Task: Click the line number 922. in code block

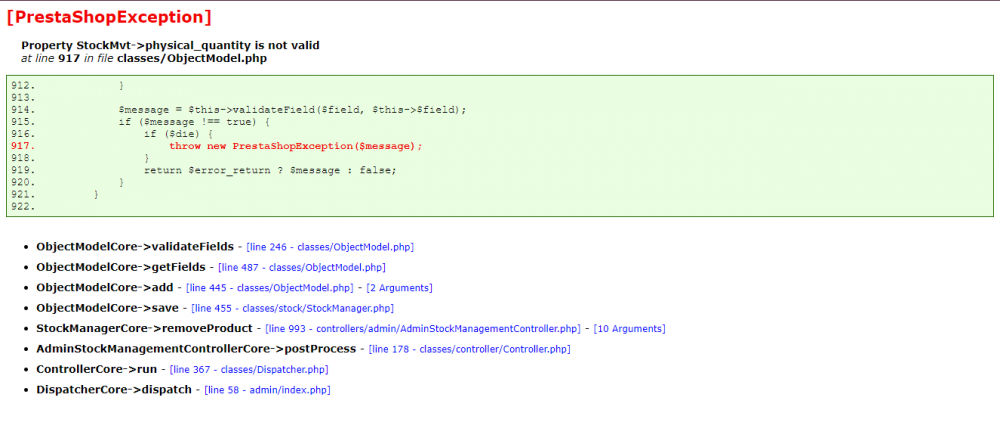Action: pos(24,207)
